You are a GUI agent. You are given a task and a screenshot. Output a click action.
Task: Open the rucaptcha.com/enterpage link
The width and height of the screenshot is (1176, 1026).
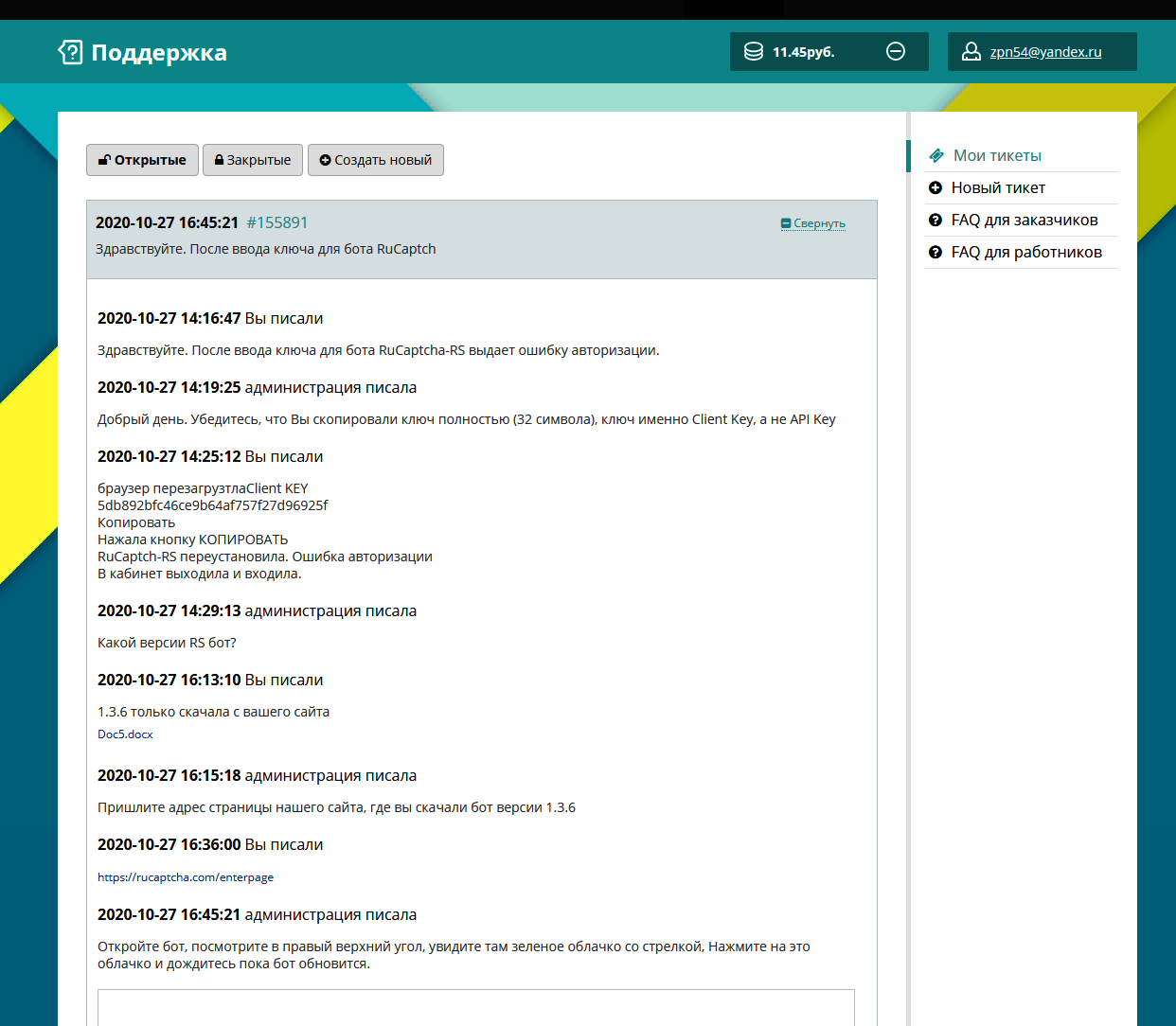[x=186, y=877]
